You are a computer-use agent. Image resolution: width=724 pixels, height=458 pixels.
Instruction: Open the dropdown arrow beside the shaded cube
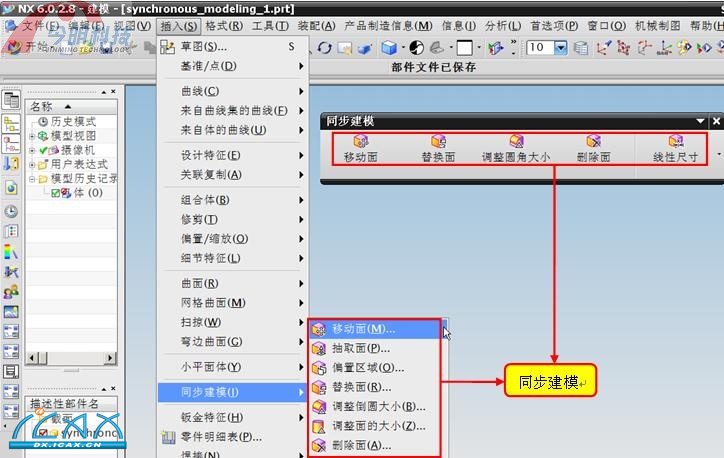[x=403, y=48]
